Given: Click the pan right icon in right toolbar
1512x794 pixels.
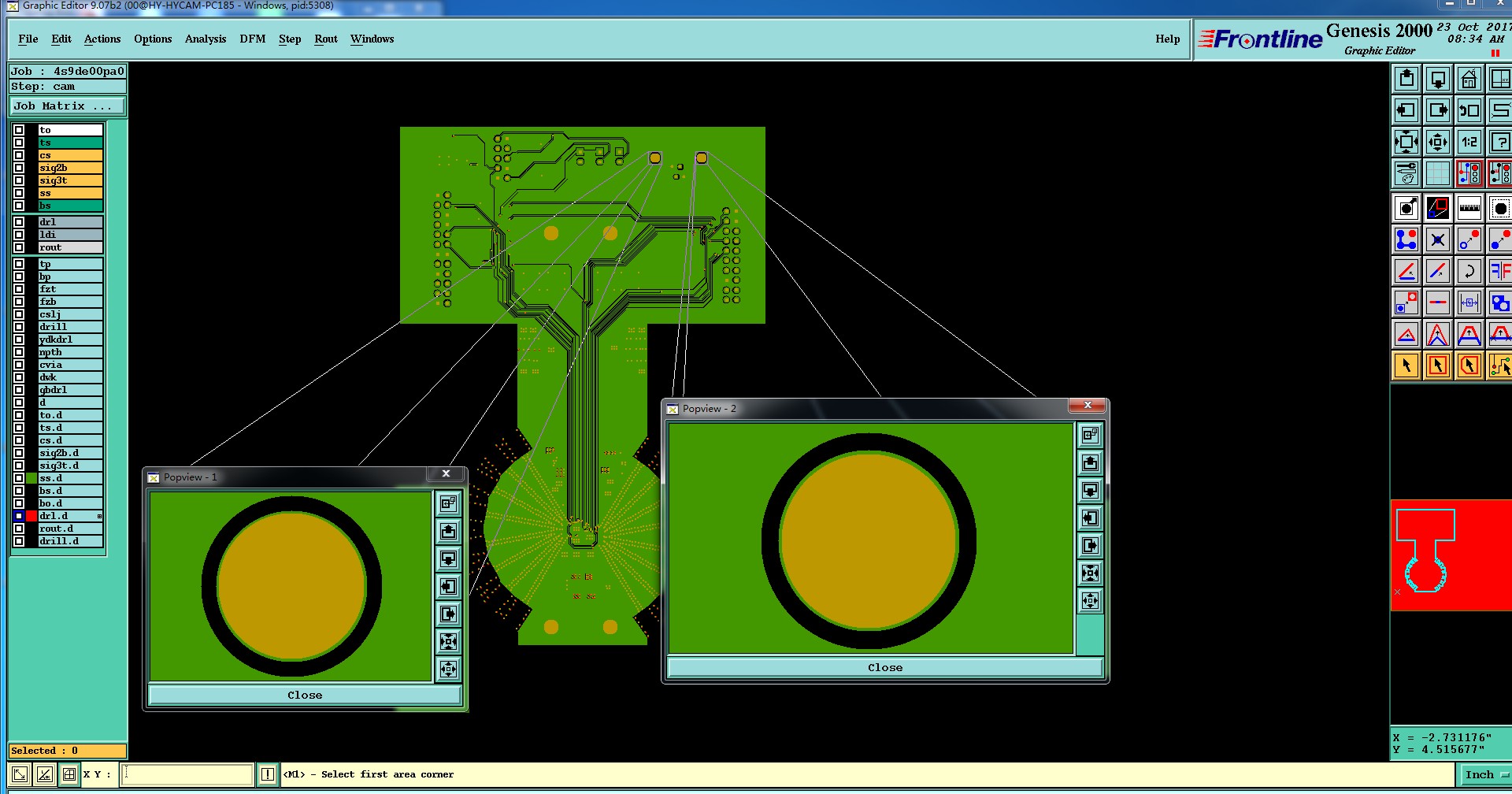Looking at the screenshot, I should pyautogui.click(x=1438, y=110).
